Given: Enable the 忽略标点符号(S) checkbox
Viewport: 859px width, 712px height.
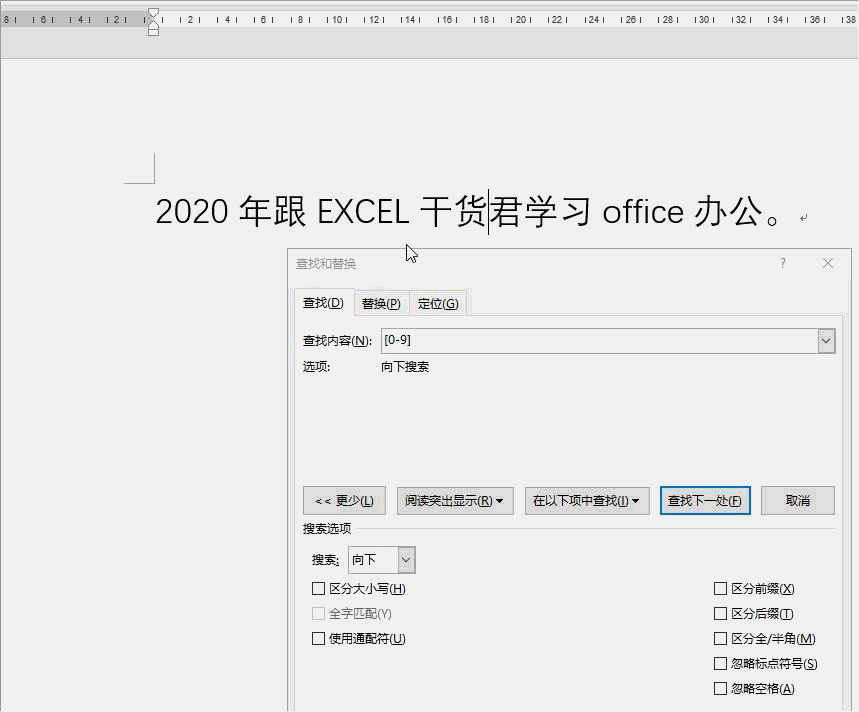Looking at the screenshot, I should click(x=720, y=664).
